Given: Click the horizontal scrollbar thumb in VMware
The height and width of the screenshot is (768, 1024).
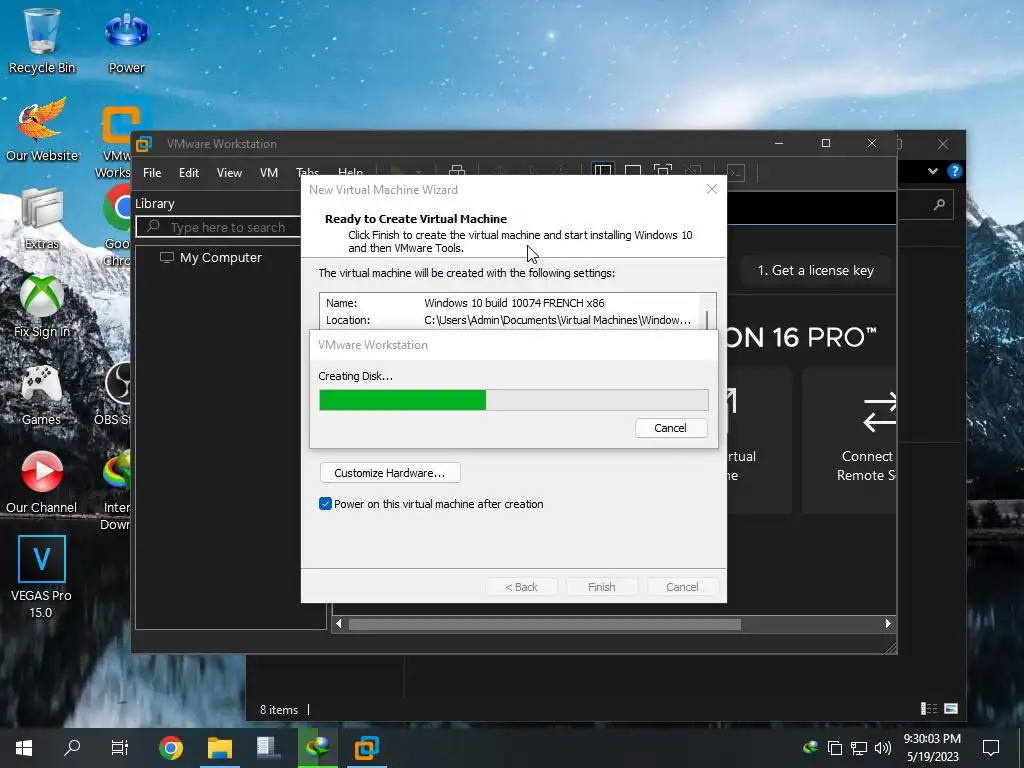Looking at the screenshot, I should pyautogui.click(x=545, y=624).
